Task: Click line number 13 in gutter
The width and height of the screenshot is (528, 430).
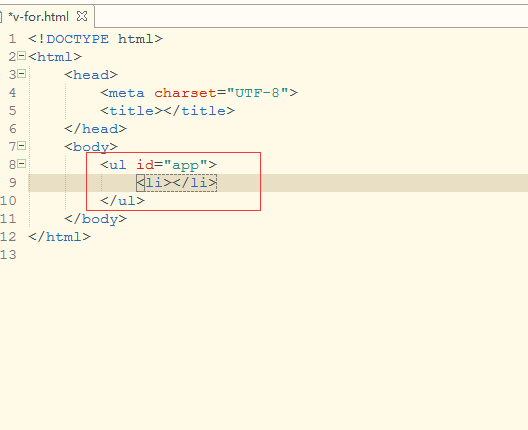Action: click(x=8, y=255)
